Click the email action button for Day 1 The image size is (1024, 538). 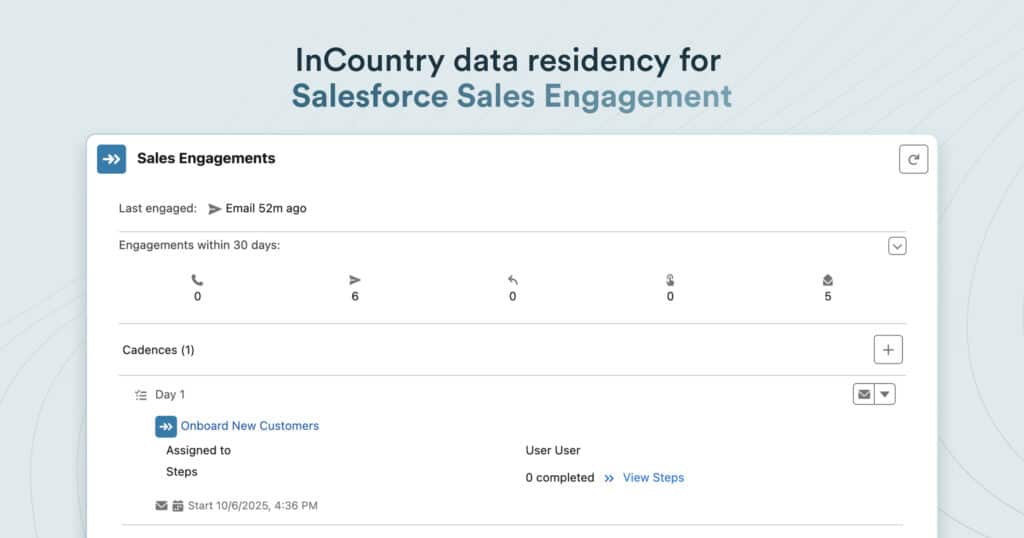coord(863,395)
